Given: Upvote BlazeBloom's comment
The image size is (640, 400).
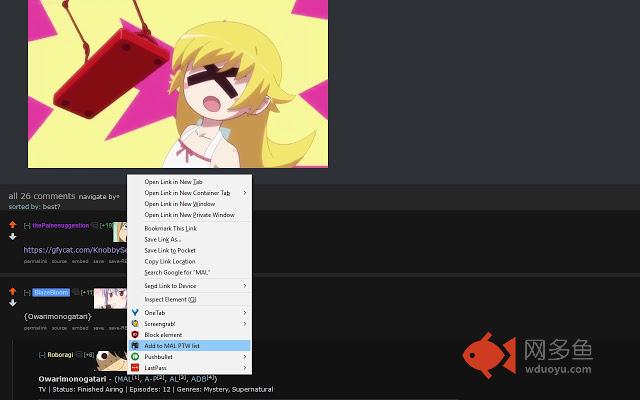Looking at the screenshot, I should click(x=13, y=291).
